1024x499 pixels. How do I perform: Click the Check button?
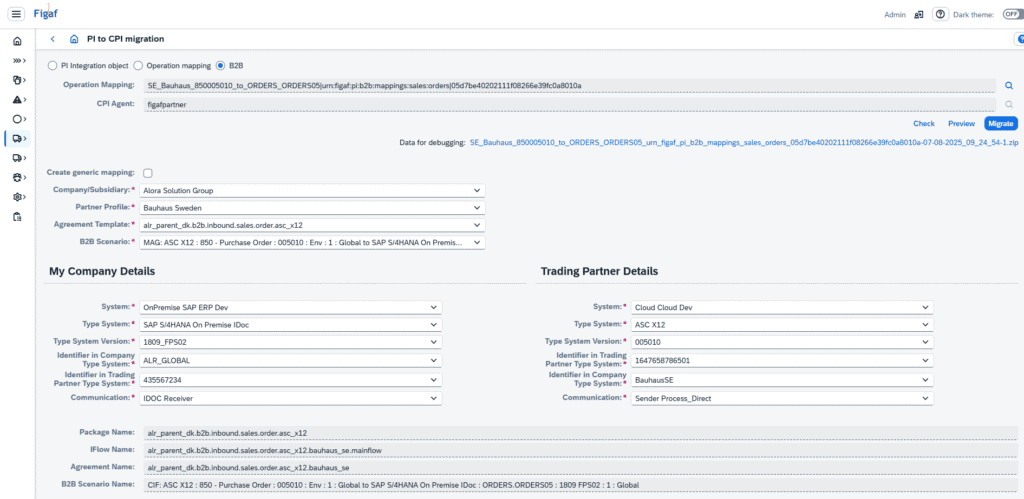pos(923,123)
